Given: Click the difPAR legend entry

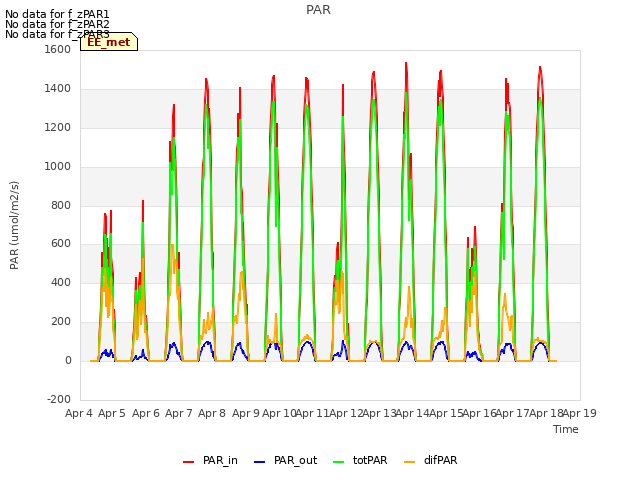Looking at the screenshot, I should coord(430,460).
